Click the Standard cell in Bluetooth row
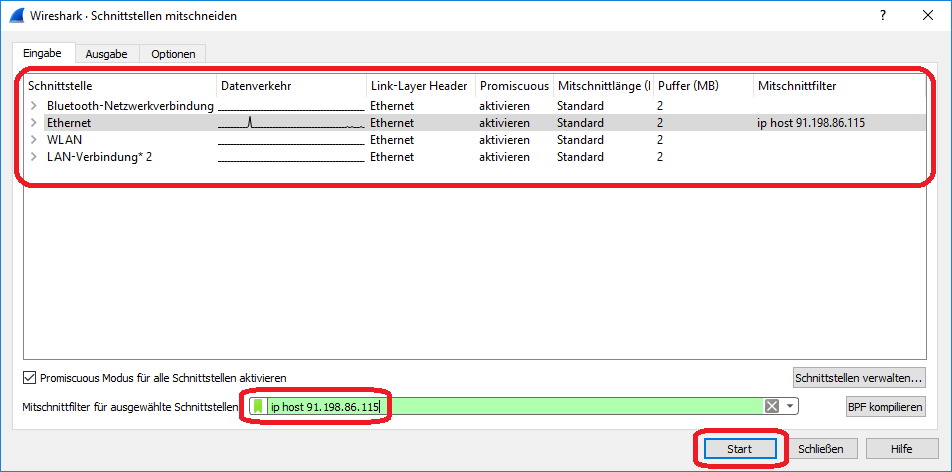 580,106
